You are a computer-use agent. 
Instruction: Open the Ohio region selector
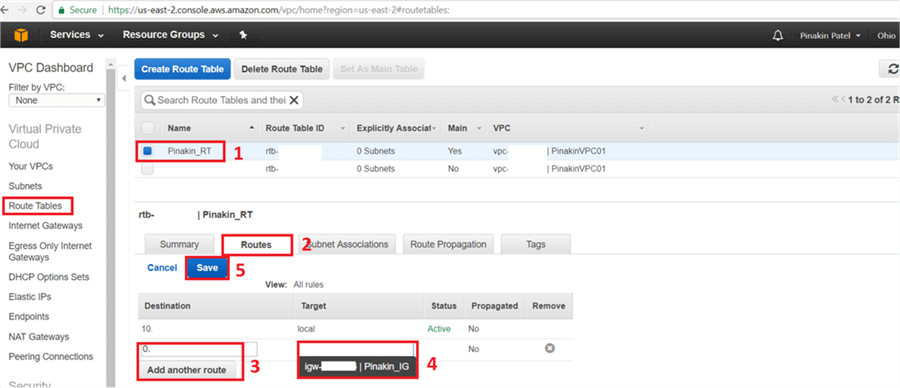(886, 36)
